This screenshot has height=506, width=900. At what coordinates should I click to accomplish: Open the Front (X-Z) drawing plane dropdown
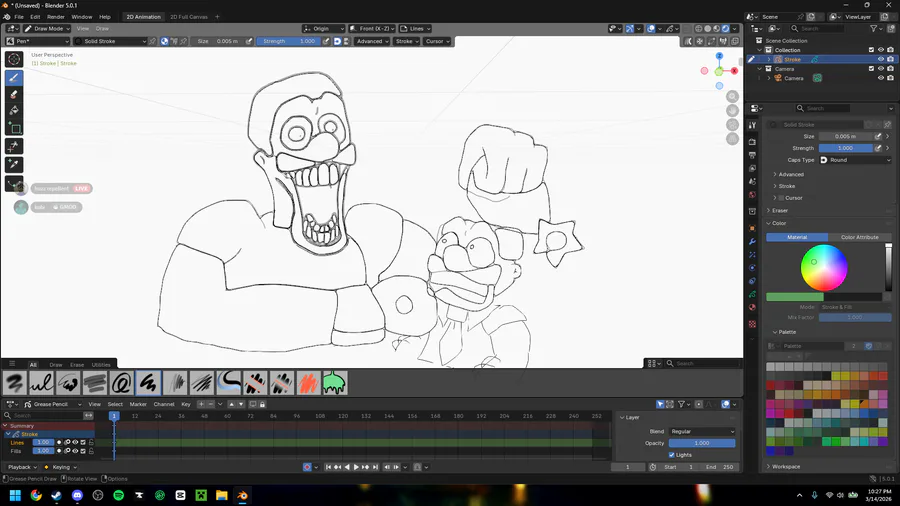[x=373, y=28]
